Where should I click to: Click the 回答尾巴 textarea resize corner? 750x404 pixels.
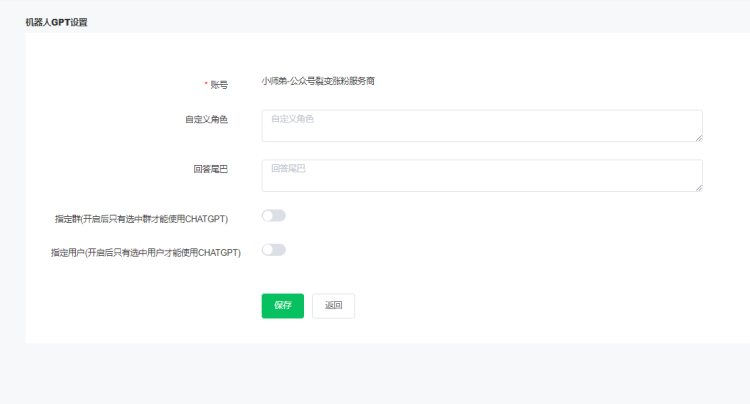pyautogui.click(x=698, y=187)
